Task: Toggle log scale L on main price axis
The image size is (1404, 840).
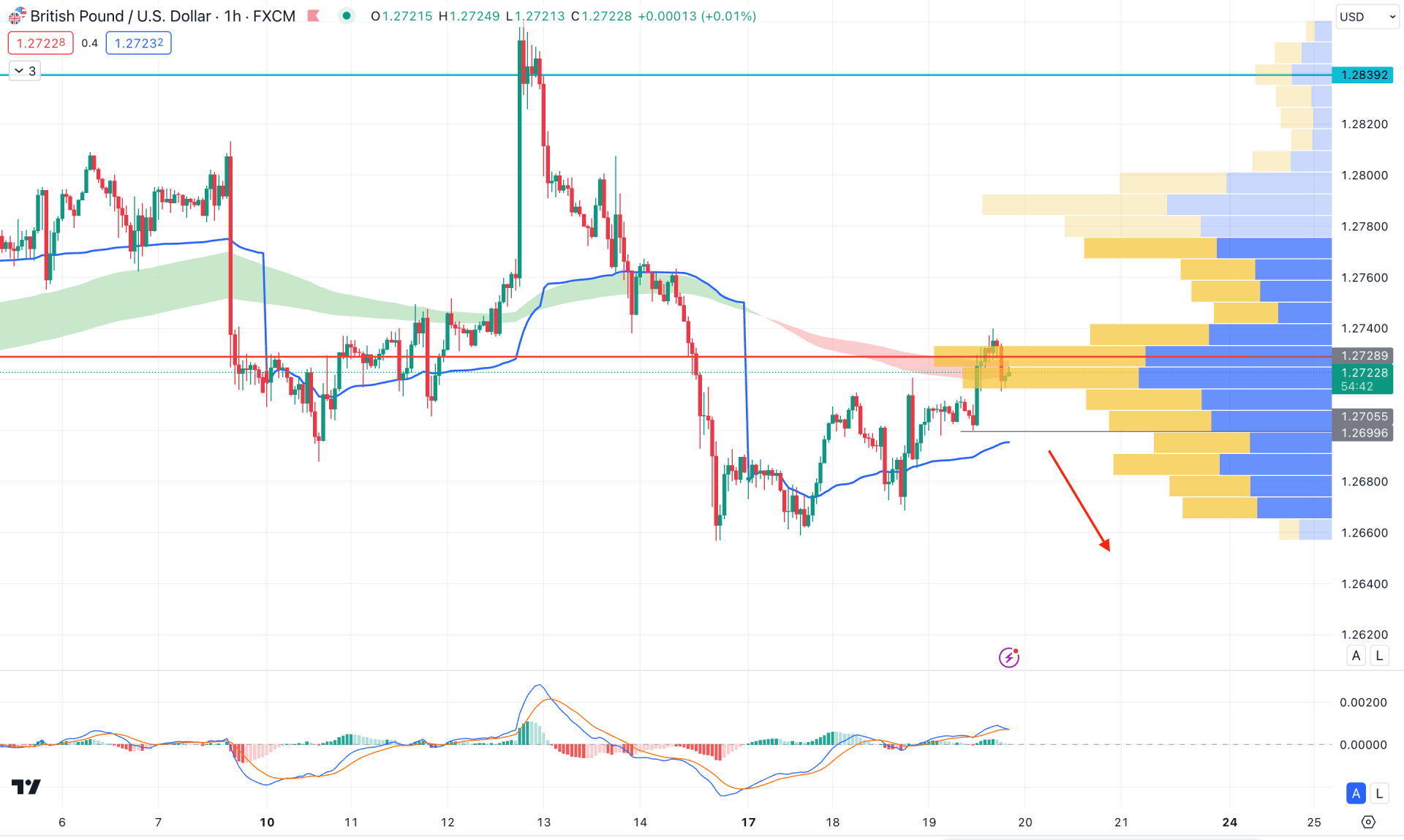Action: point(1379,655)
